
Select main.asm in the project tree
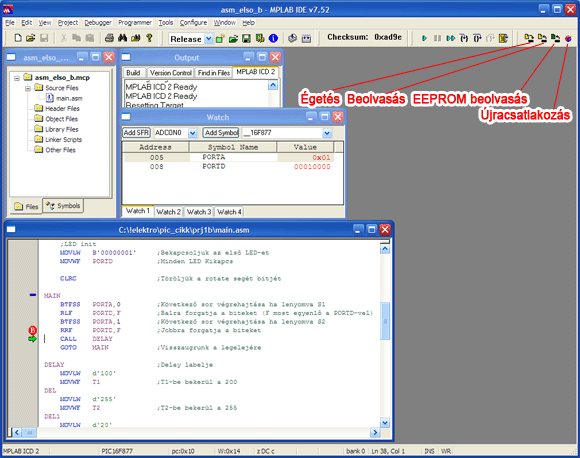pyautogui.click(x=64, y=98)
